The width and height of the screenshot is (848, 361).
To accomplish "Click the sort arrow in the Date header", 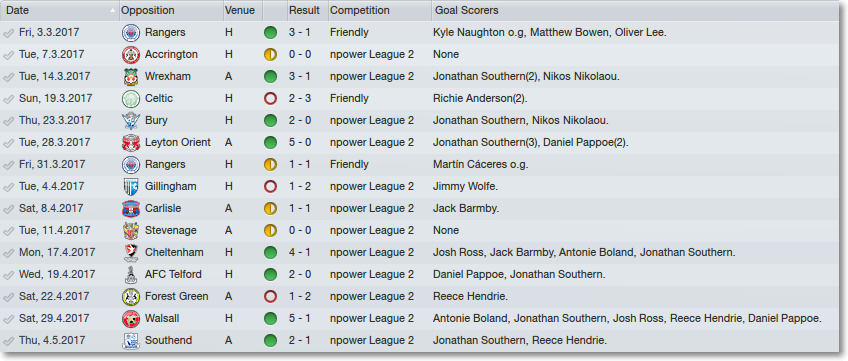I will (x=112, y=10).
